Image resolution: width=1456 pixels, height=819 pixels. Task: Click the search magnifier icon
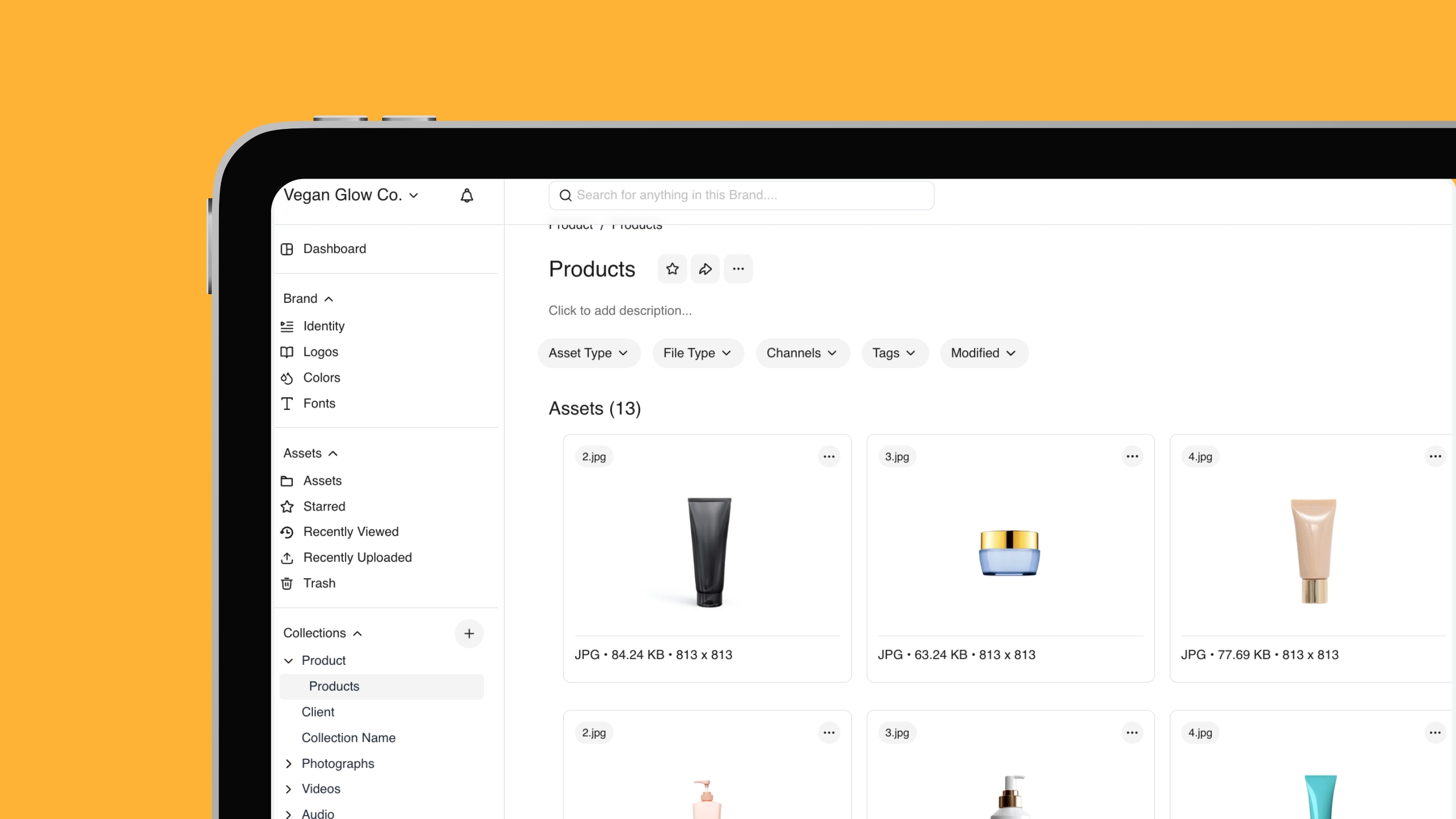click(x=565, y=196)
